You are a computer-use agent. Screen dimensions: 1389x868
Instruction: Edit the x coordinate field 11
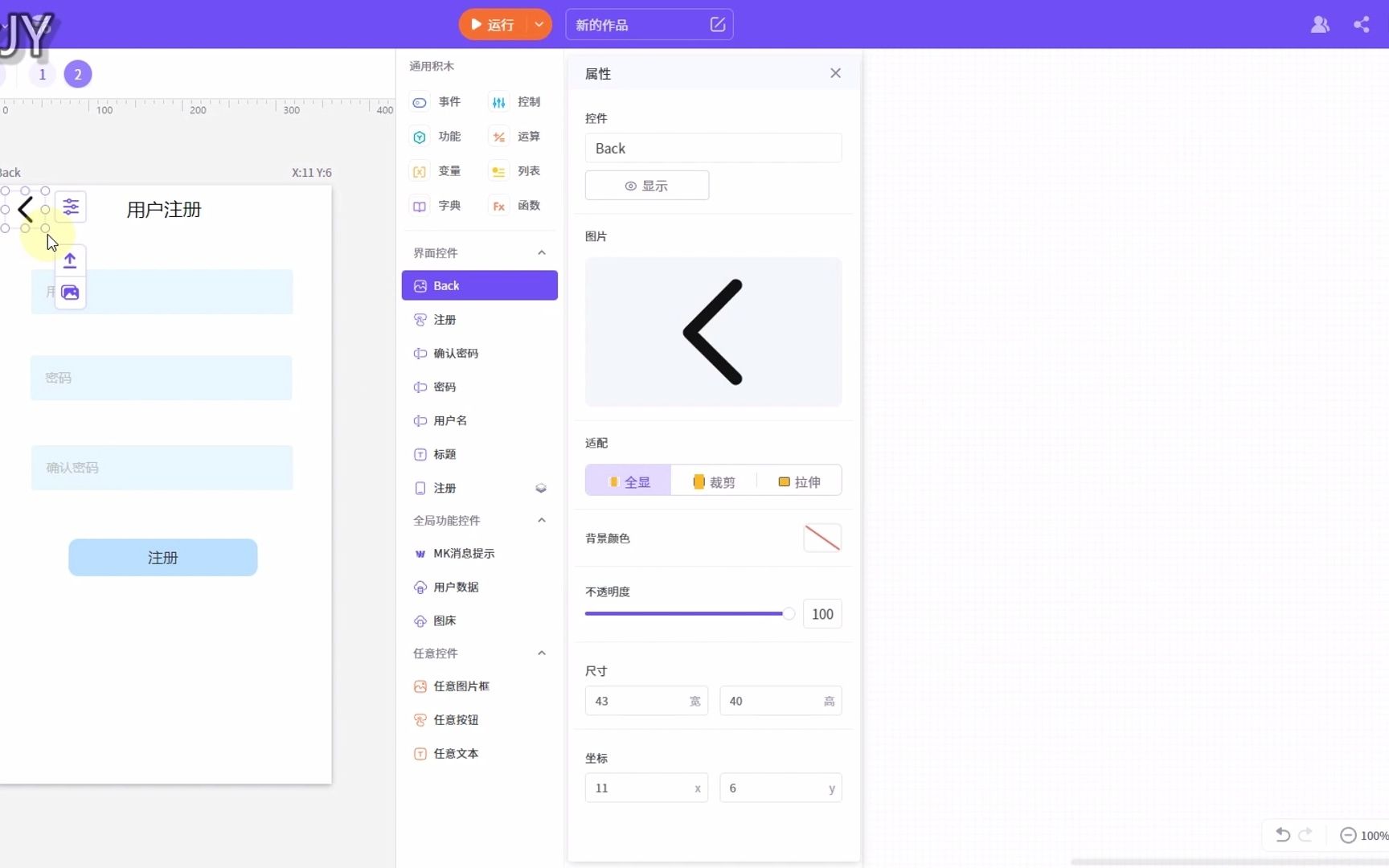(x=646, y=788)
